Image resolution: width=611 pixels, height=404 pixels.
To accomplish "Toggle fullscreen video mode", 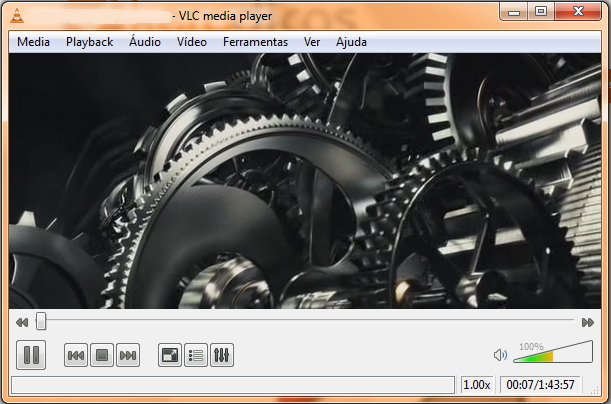I will tap(170, 355).
